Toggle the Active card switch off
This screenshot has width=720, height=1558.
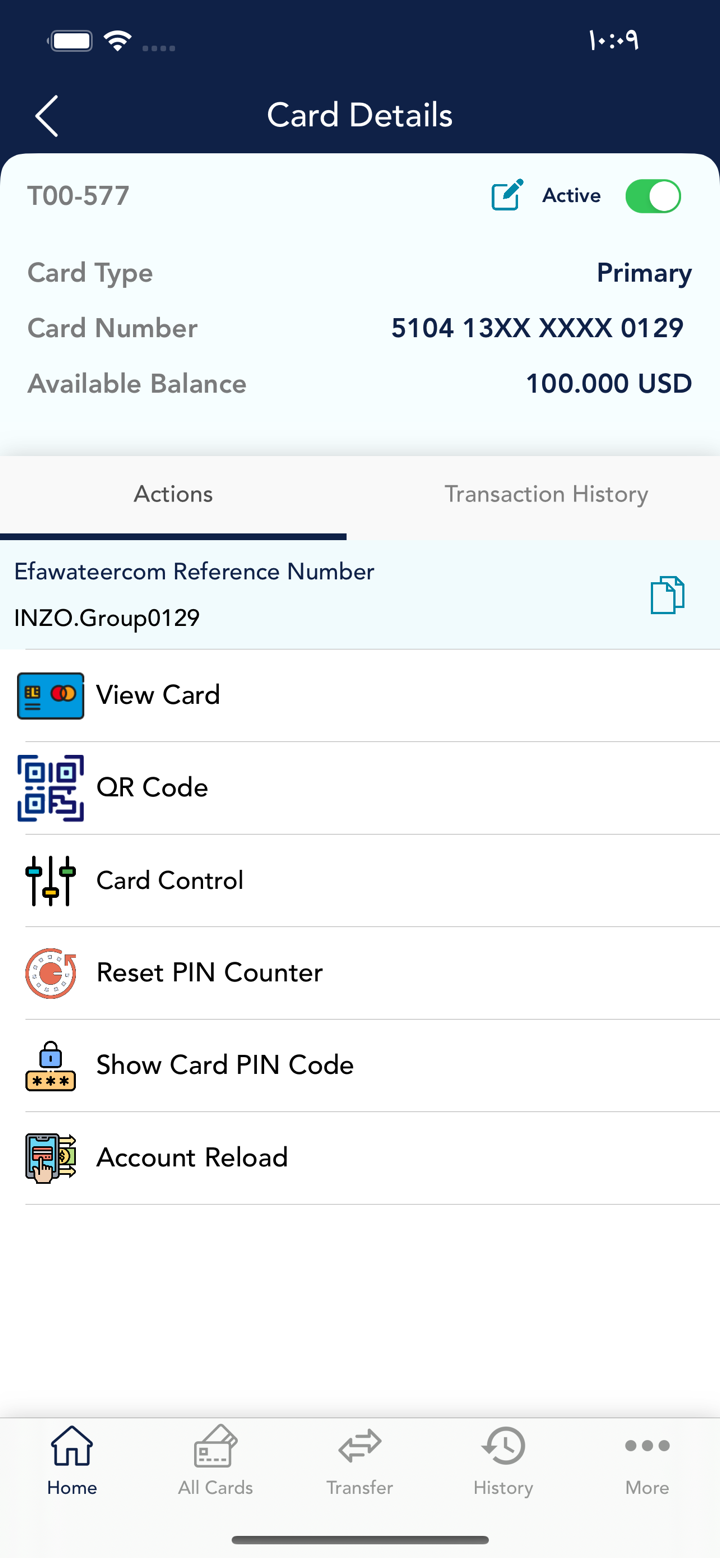click(652, 196)
